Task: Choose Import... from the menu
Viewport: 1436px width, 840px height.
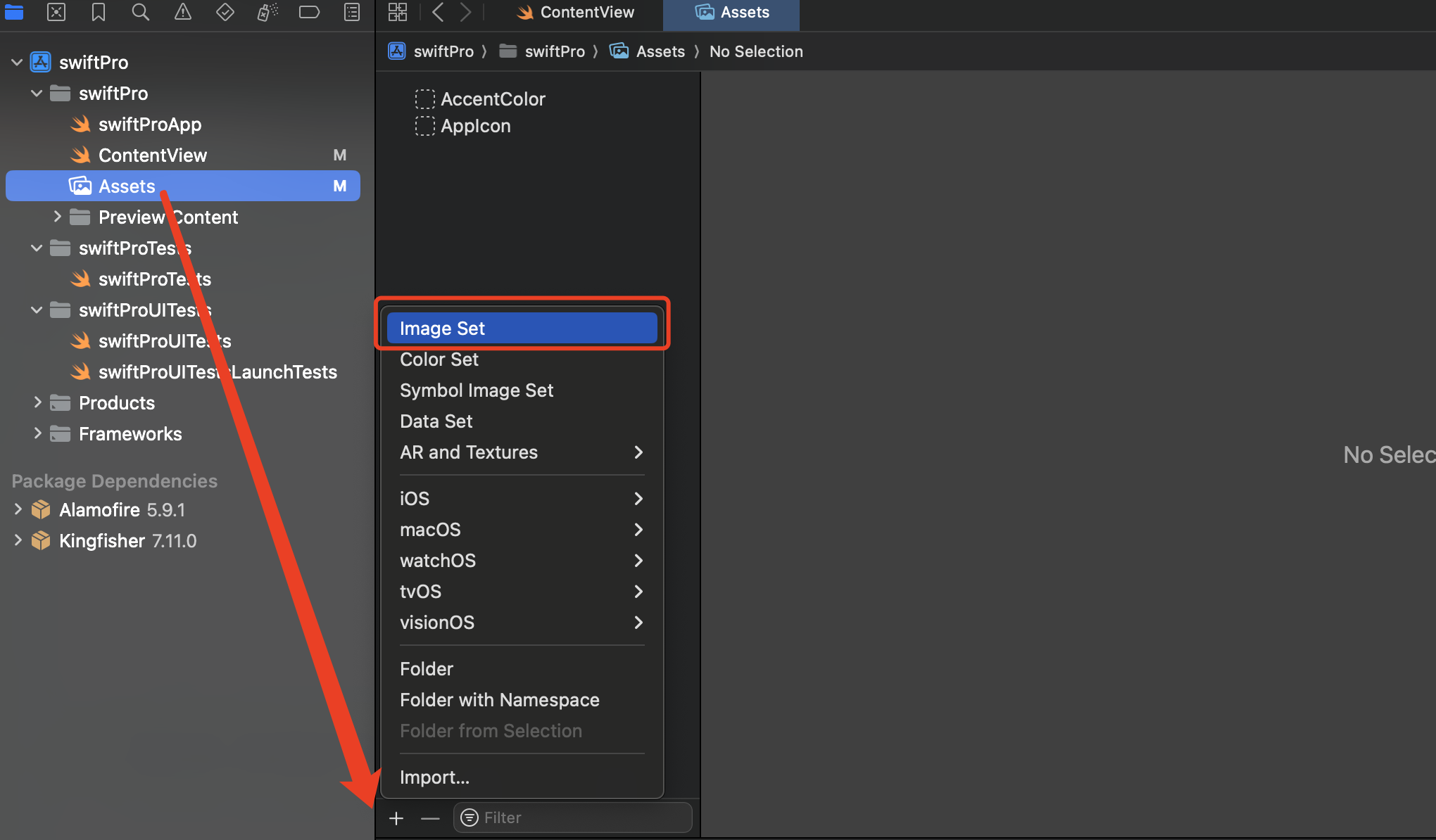Action: click(x=434, y=777)
